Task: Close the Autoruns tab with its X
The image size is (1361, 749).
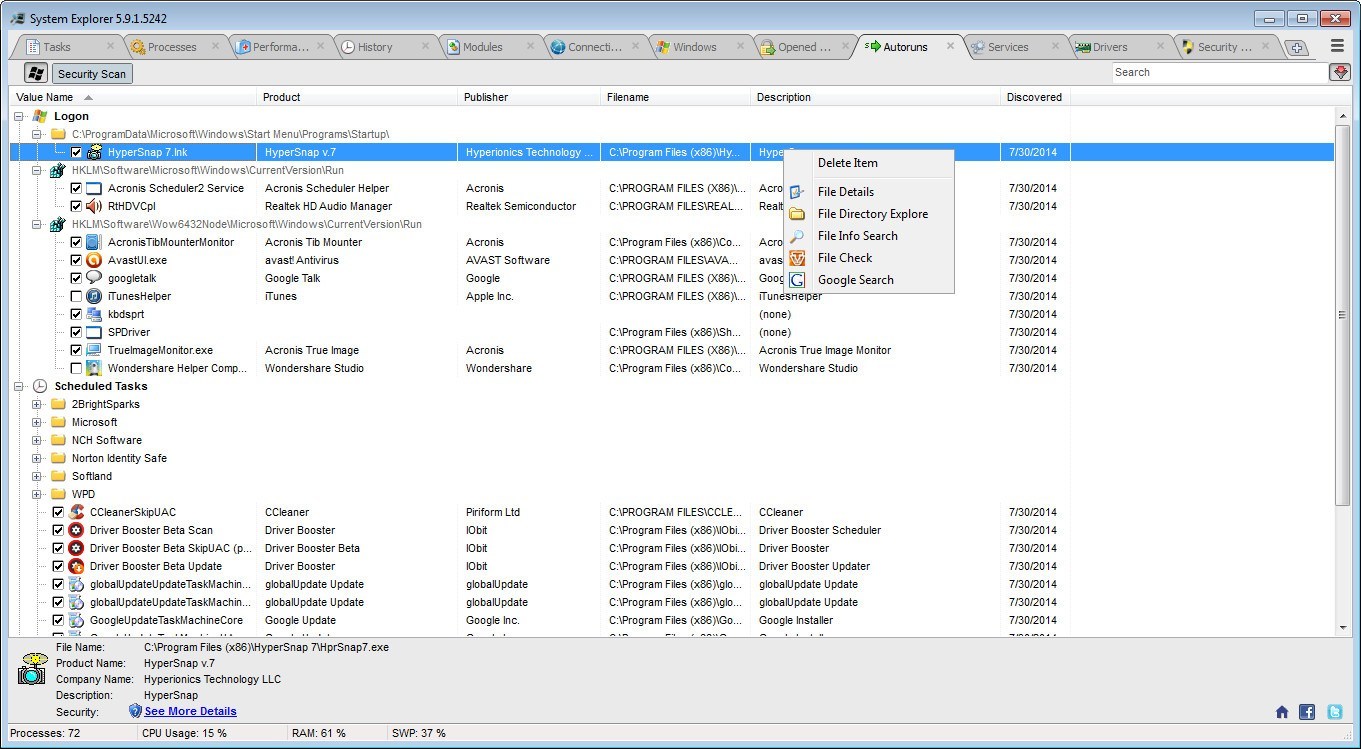Action: 950,46
